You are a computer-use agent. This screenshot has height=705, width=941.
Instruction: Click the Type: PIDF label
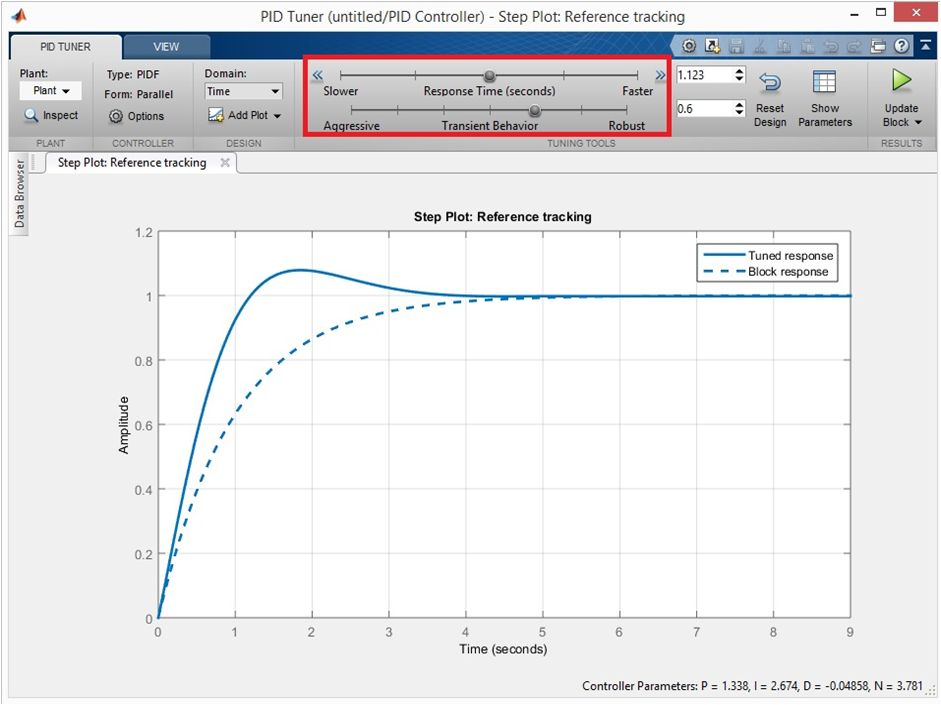point(133,74)
